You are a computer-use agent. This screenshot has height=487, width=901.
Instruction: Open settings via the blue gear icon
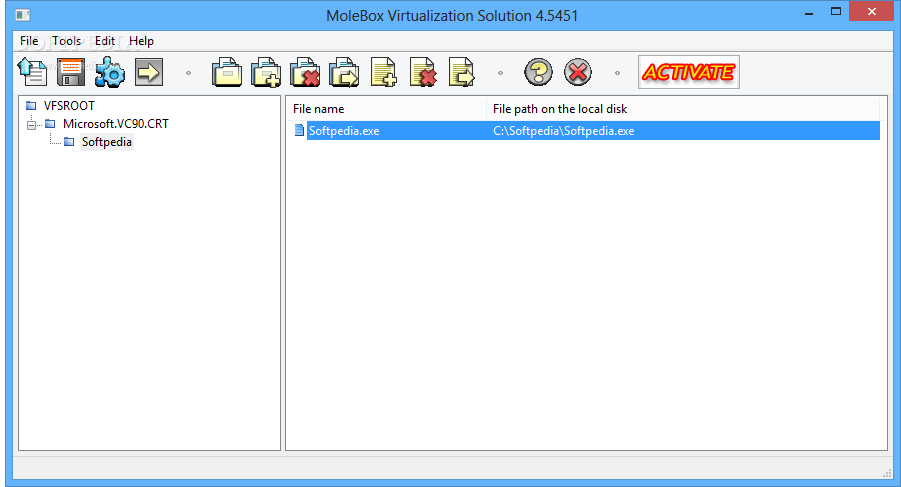click(x=110, y=72)
